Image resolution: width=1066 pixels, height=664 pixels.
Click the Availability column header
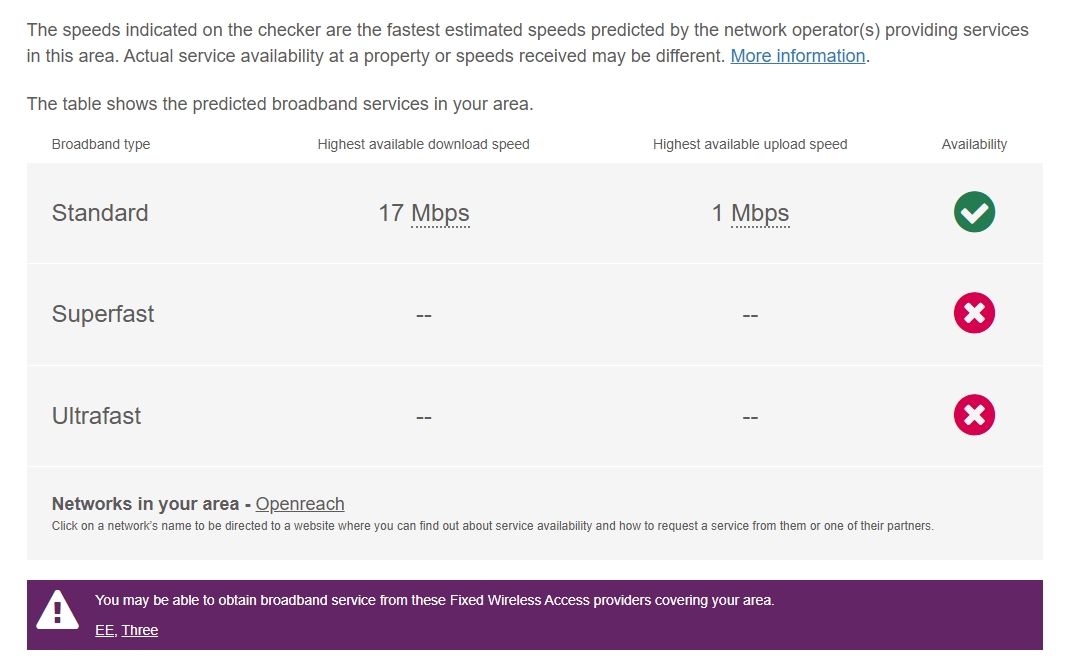click(x=974, y=144)
